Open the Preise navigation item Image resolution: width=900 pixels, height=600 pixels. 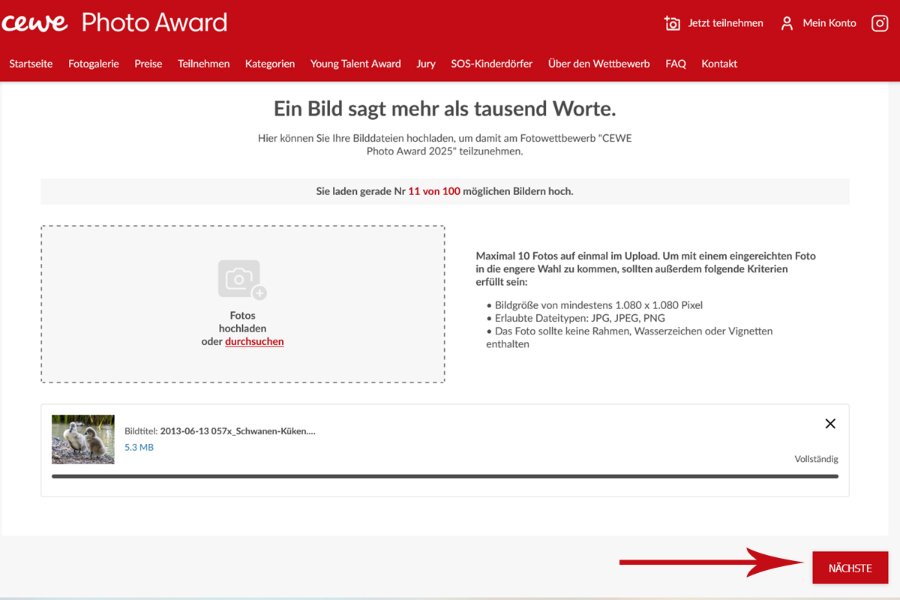click(148, 64)
